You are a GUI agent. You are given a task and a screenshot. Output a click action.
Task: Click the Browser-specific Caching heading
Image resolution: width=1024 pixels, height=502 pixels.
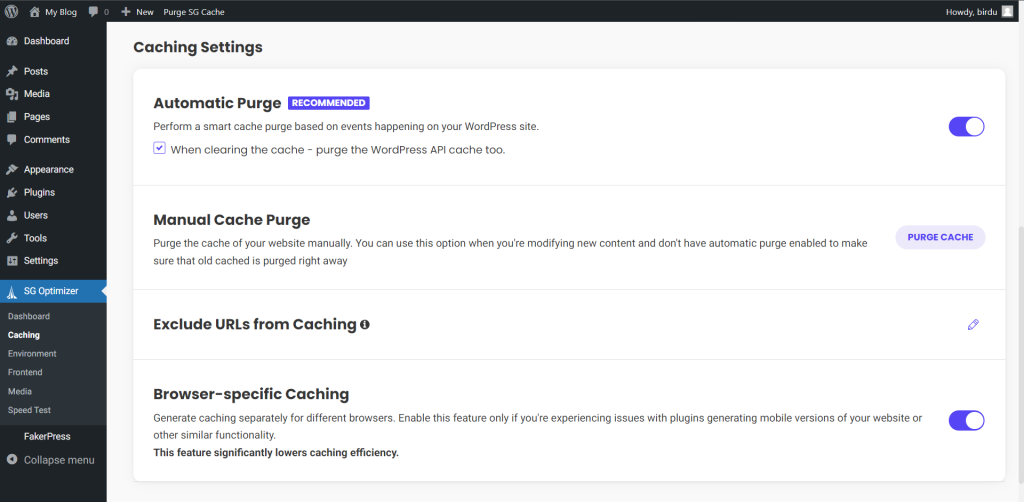(x=251, y=394)
